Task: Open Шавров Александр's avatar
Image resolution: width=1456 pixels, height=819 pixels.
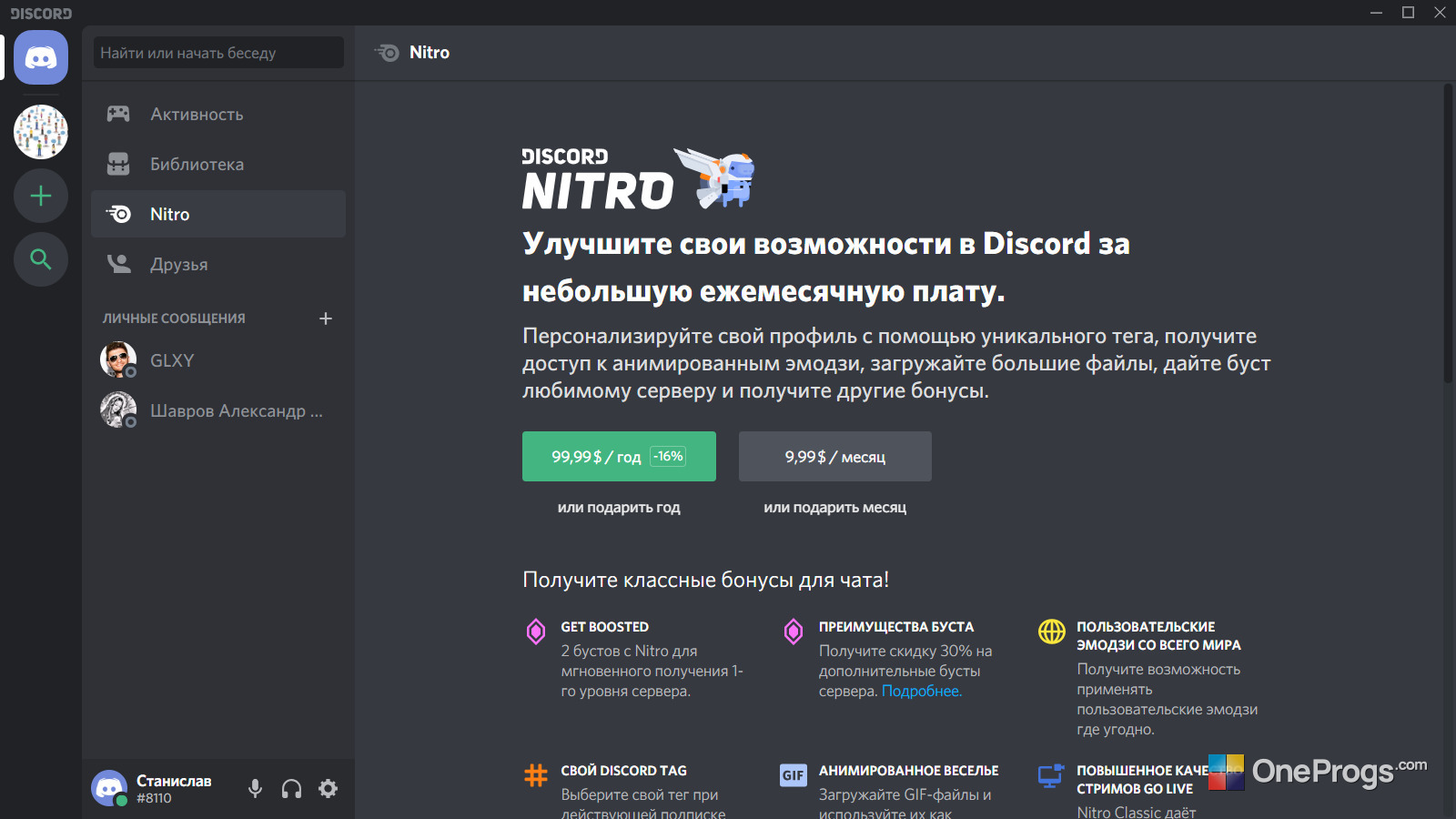Action: coord(118,410)
